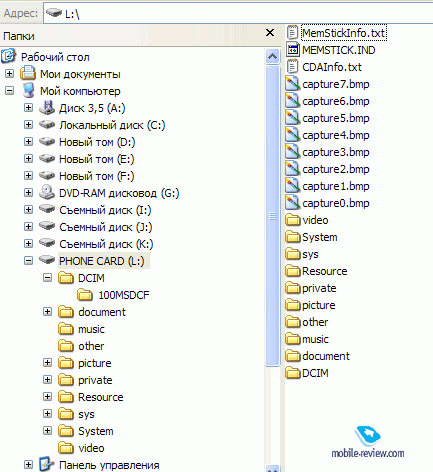
Task: Select the capture0.bmp file icon
Action: (x=292, y=203)
